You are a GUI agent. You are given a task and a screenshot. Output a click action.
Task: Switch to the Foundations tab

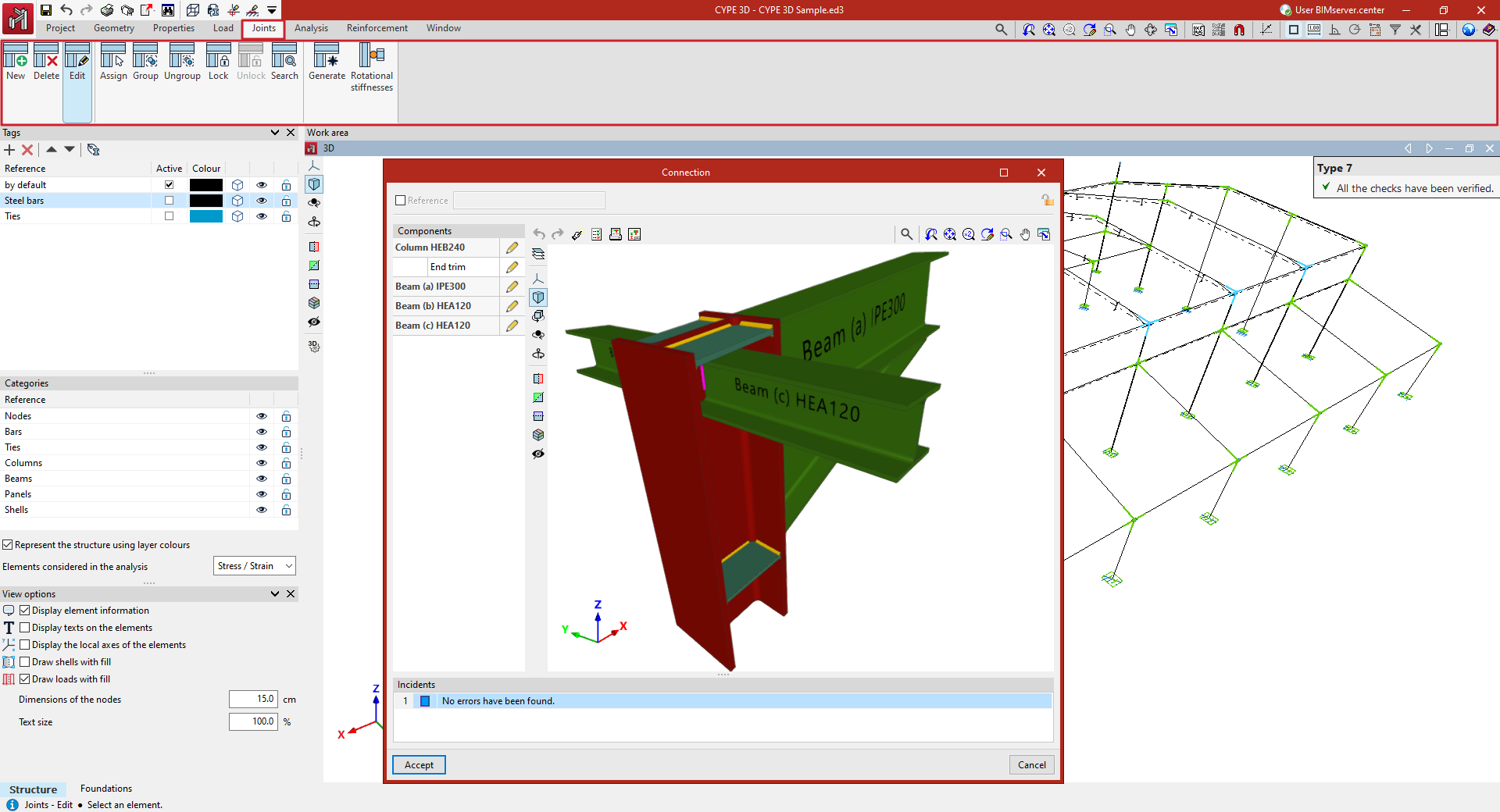coord(106,789)
